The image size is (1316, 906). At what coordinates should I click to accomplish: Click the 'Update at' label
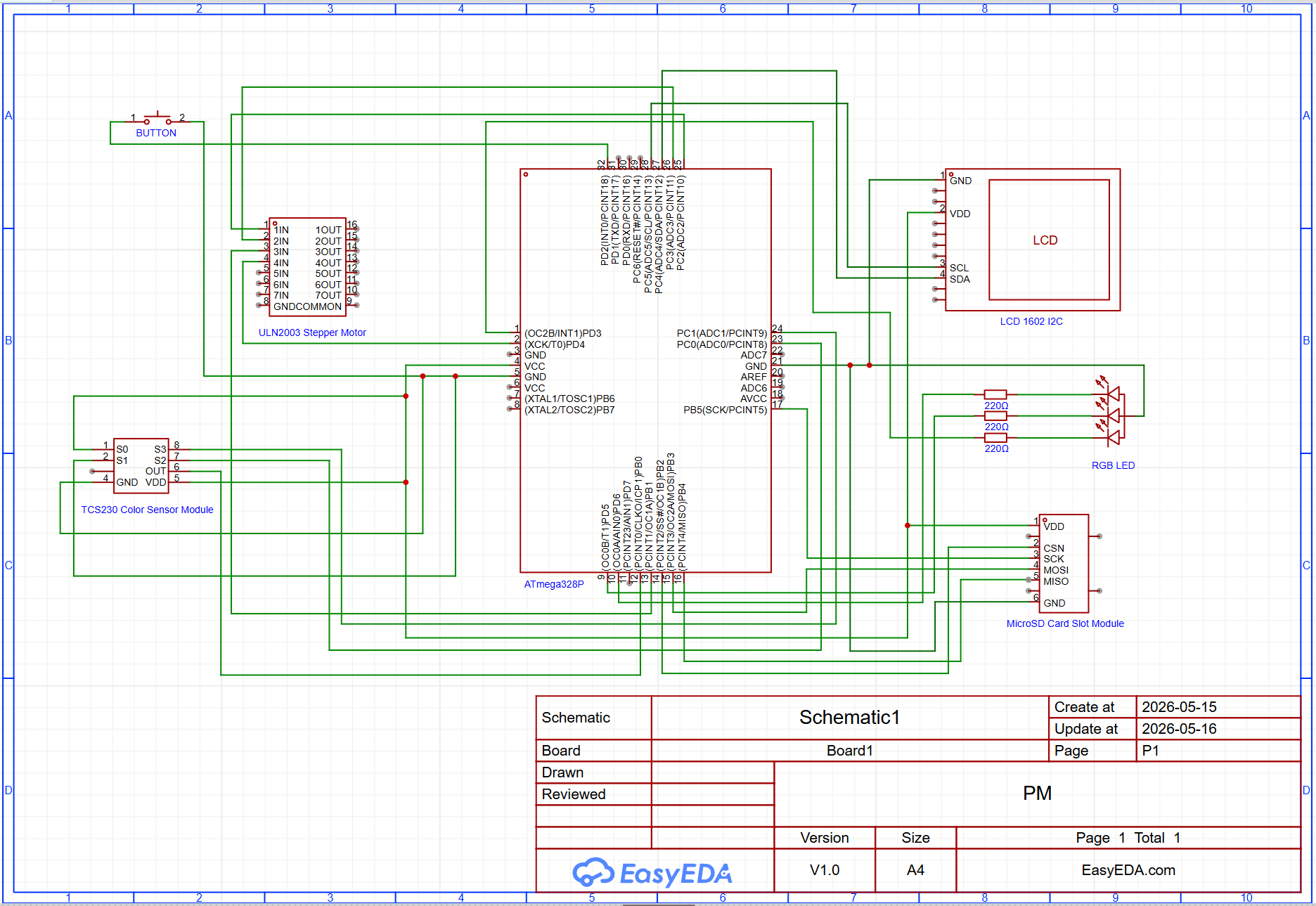point(1086,729)
